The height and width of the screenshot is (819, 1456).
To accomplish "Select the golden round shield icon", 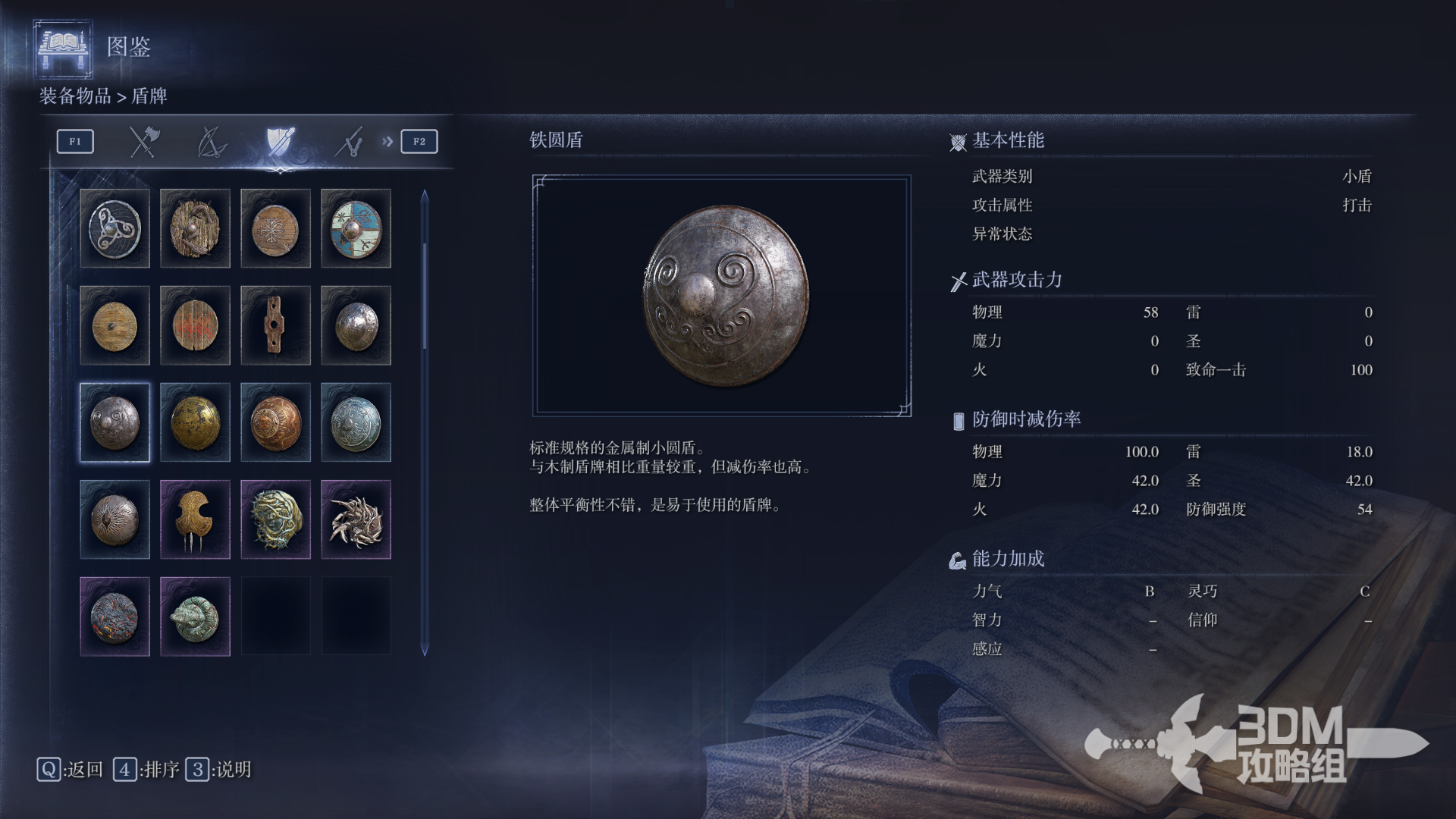I will pos(195,422).
